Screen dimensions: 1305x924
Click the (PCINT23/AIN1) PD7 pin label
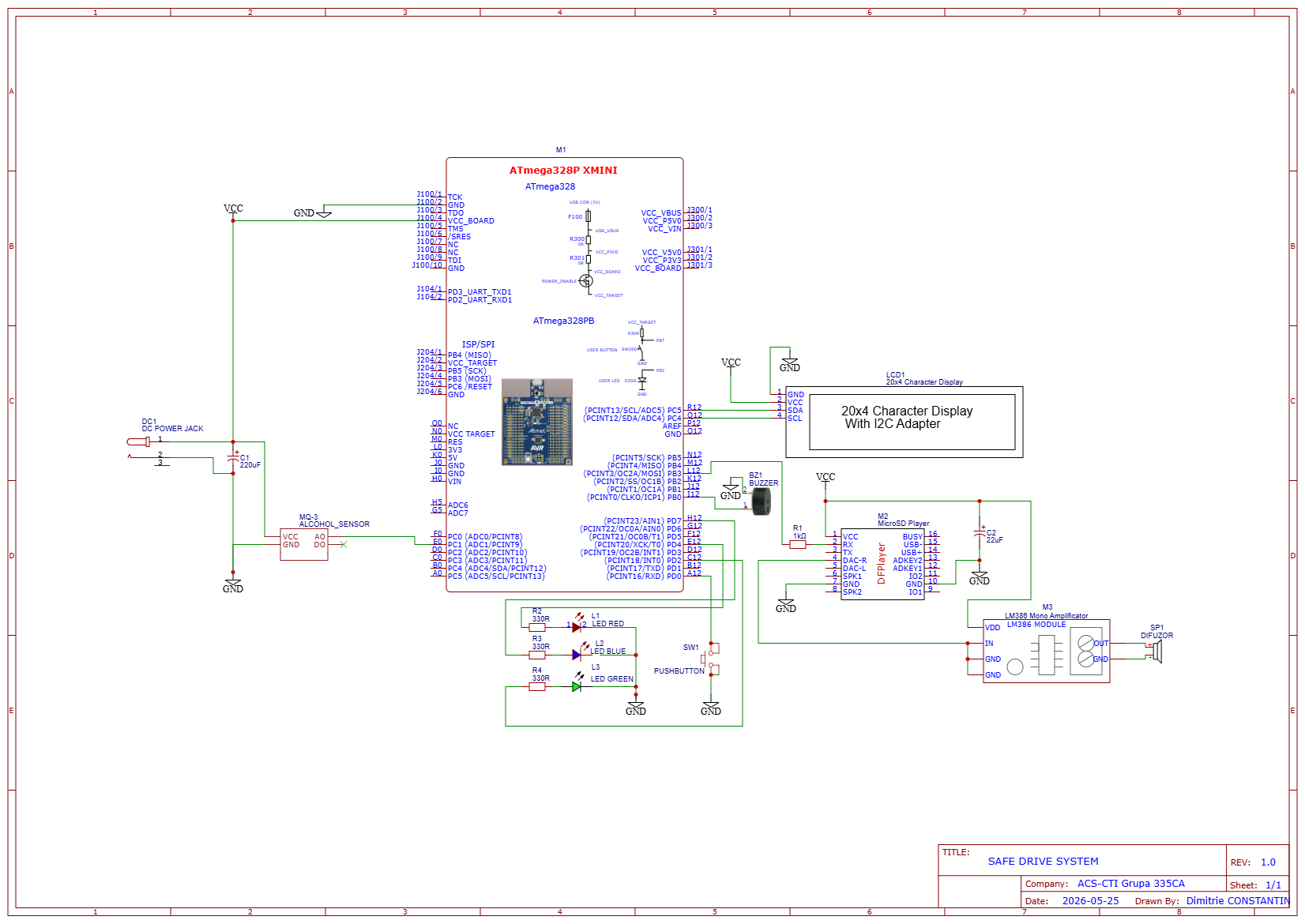coord(642,521)
